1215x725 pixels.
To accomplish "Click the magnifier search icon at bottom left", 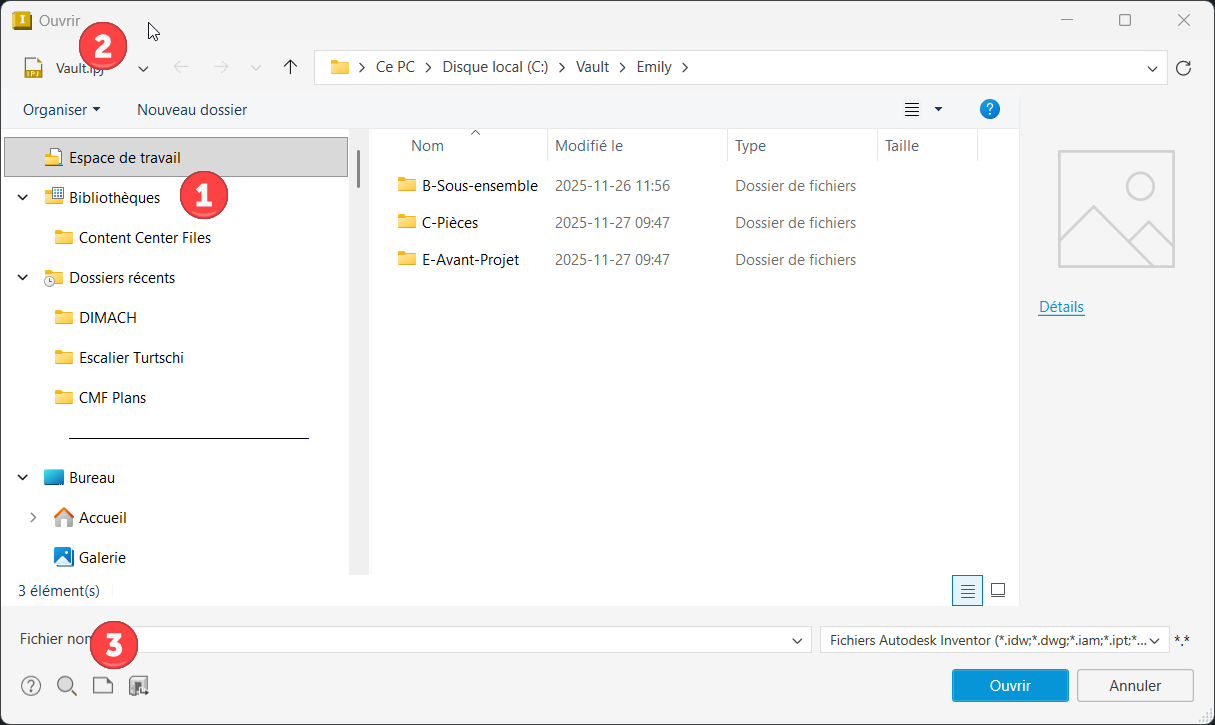I will tap(67, 686).
